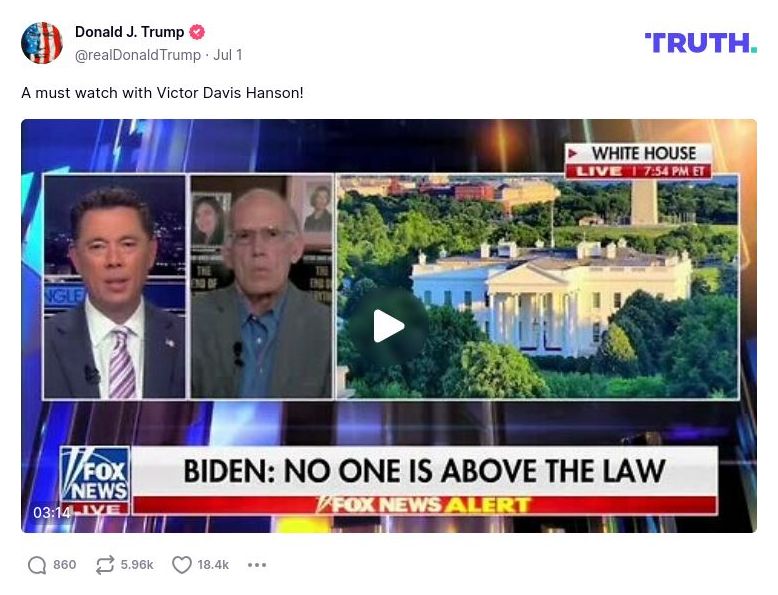Click the pink verified badge
Viewport: 778px width, 595px height.
click(197, 32)
